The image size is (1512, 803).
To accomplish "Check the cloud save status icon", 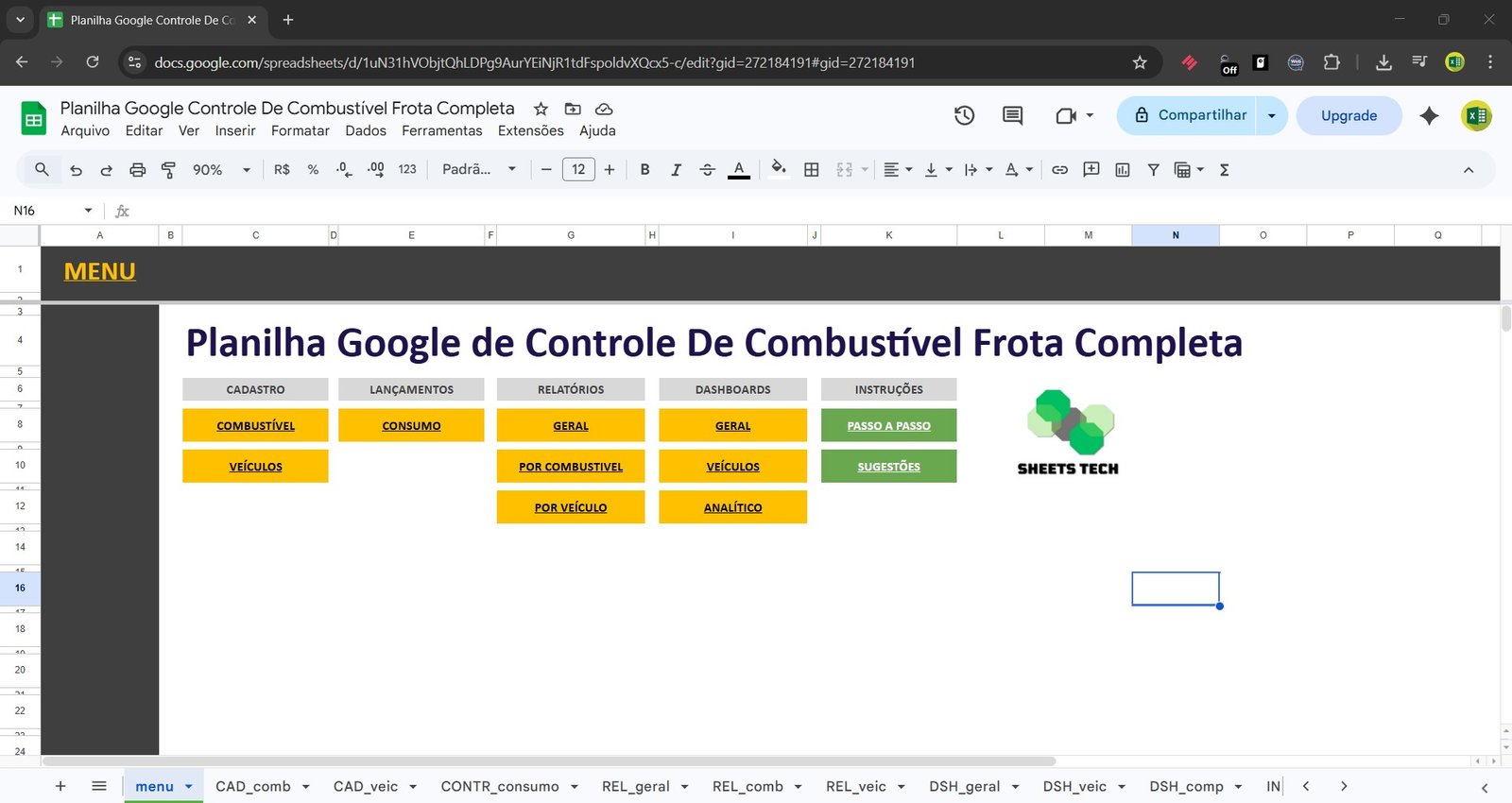I will (604, 109).
